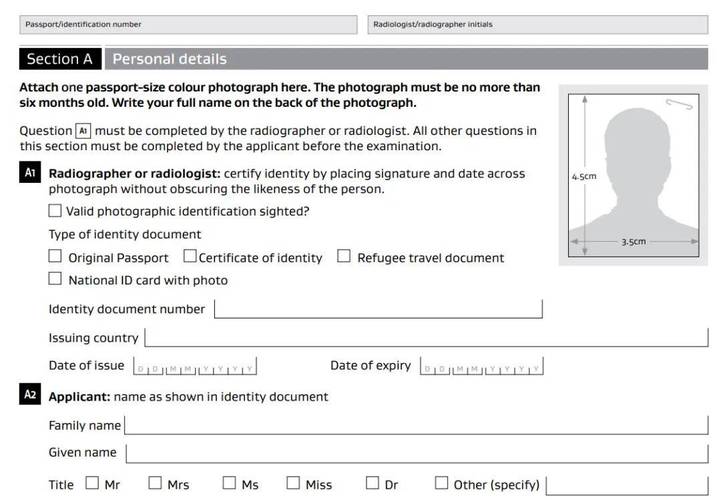This screenshot has height=500, width=721.
Task: Click the Date of expiry field
Action: [x=481, y=367]
